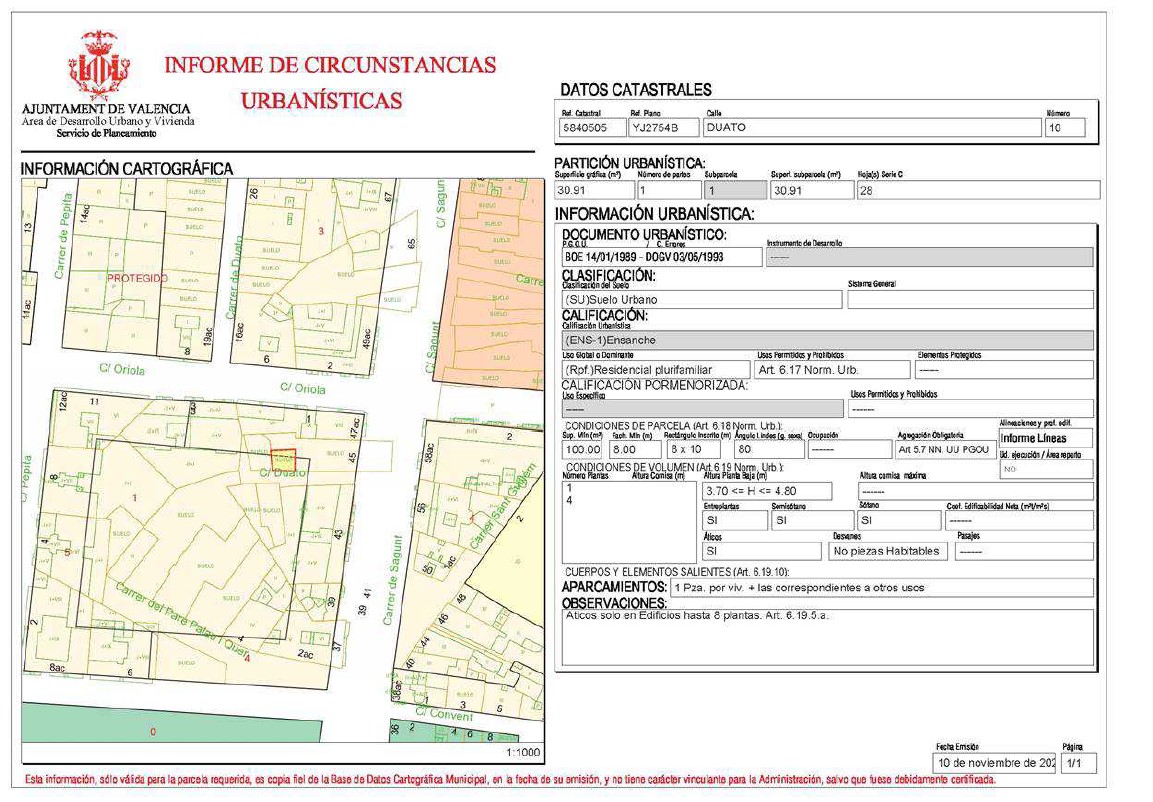Screen dimensions: 1153x802
Task: Click the Servicio de Planeamiento text
Action: pyautogui.click(x=107, y=133)
